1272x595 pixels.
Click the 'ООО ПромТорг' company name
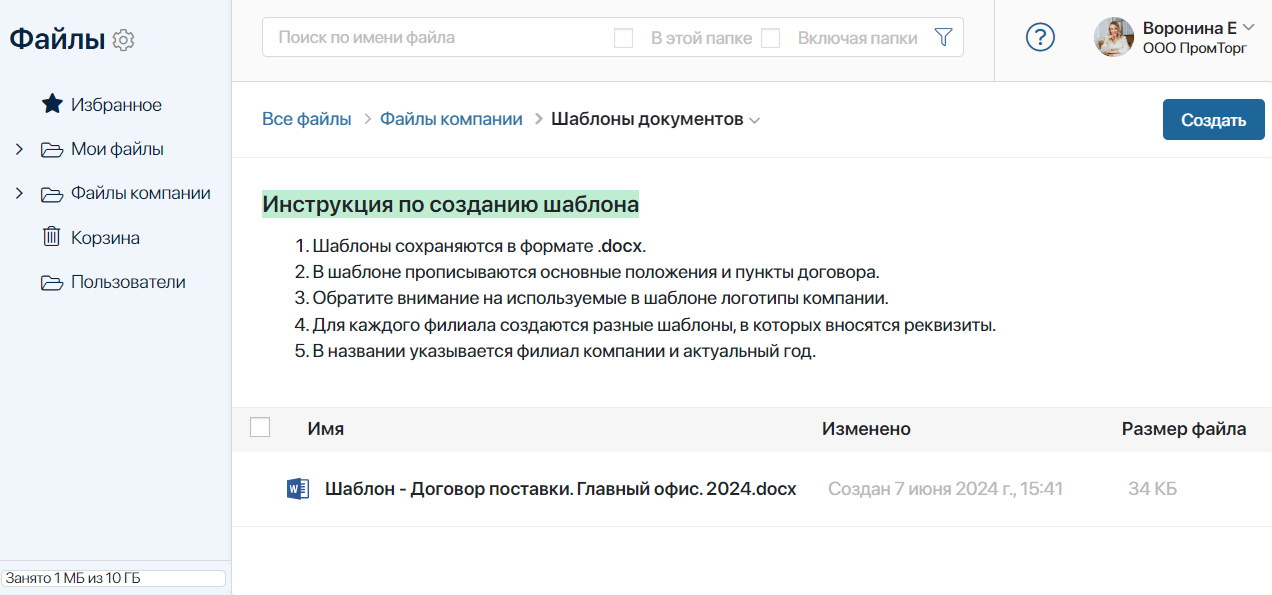(1195, 47)
